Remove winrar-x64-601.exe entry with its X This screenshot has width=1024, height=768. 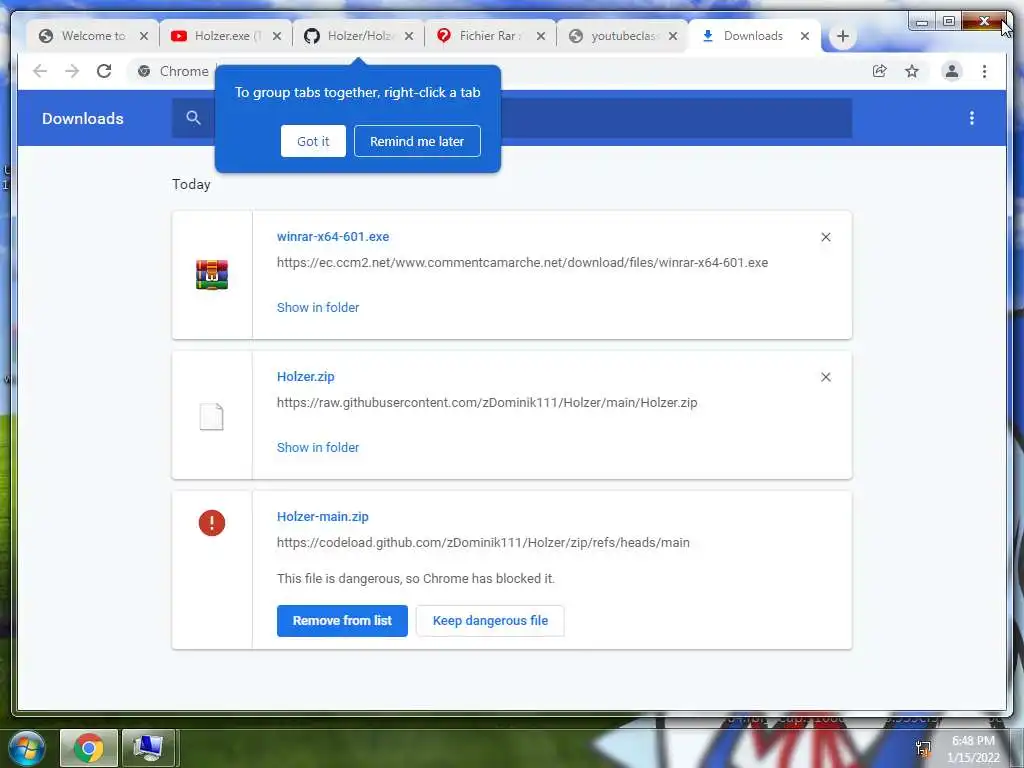coord(826,237)
